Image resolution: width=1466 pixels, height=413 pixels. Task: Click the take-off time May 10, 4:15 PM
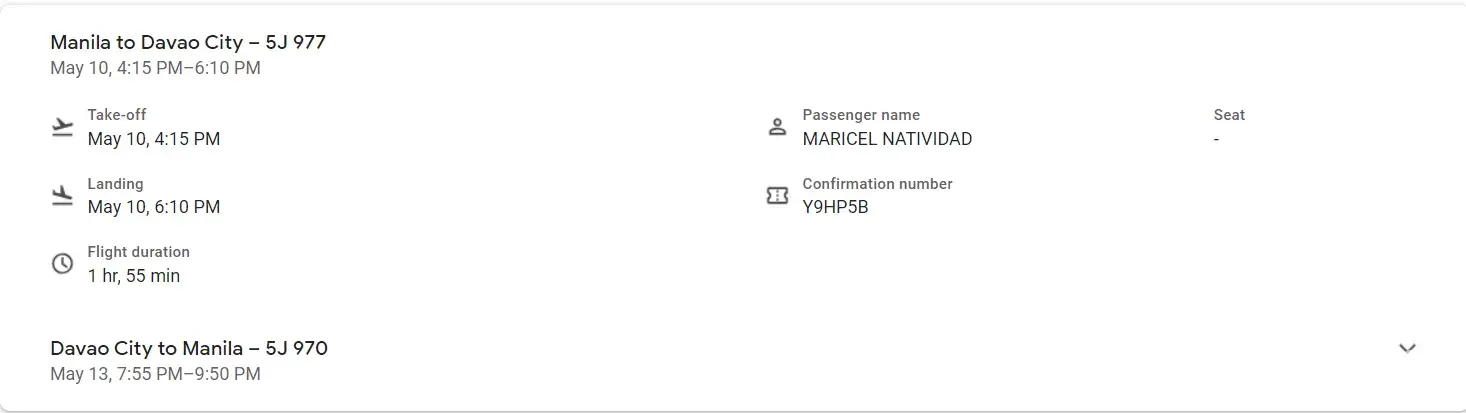(154, 139)
